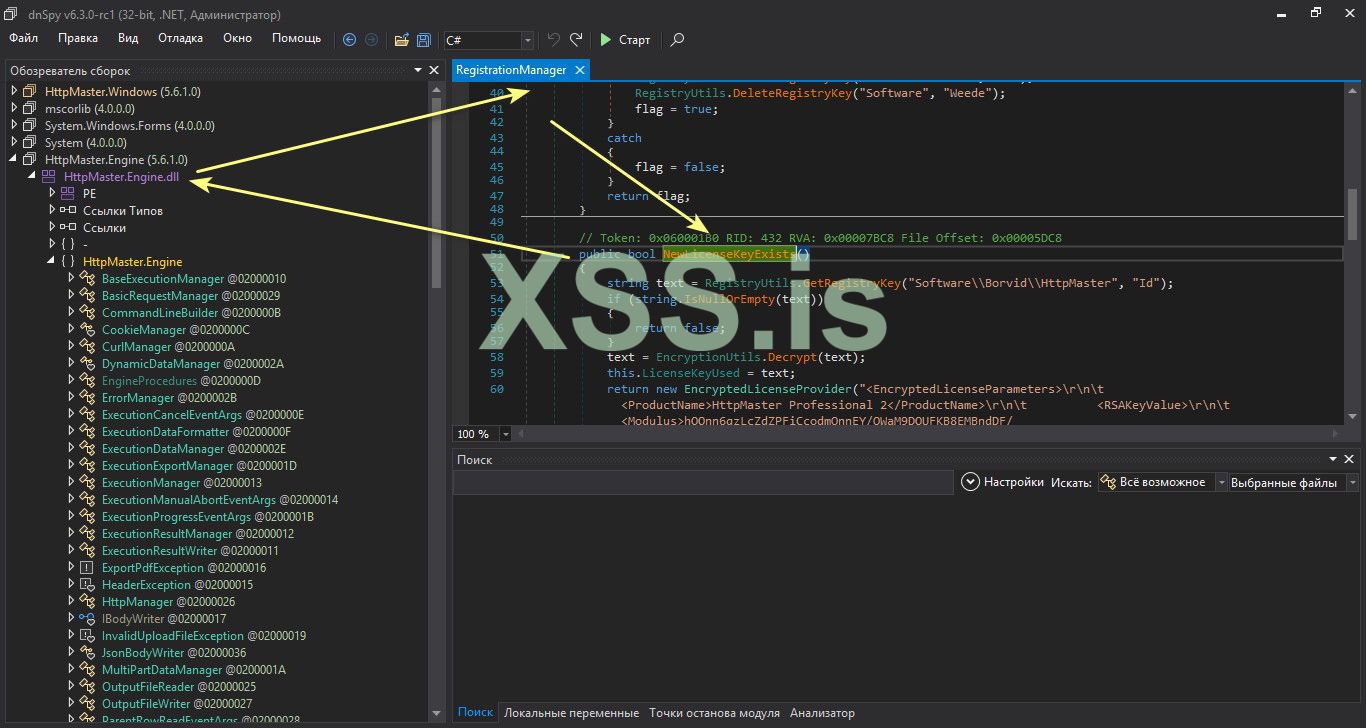Click the open file folder icon
This screenshot has width=1366, height=728.
point(401,40)
